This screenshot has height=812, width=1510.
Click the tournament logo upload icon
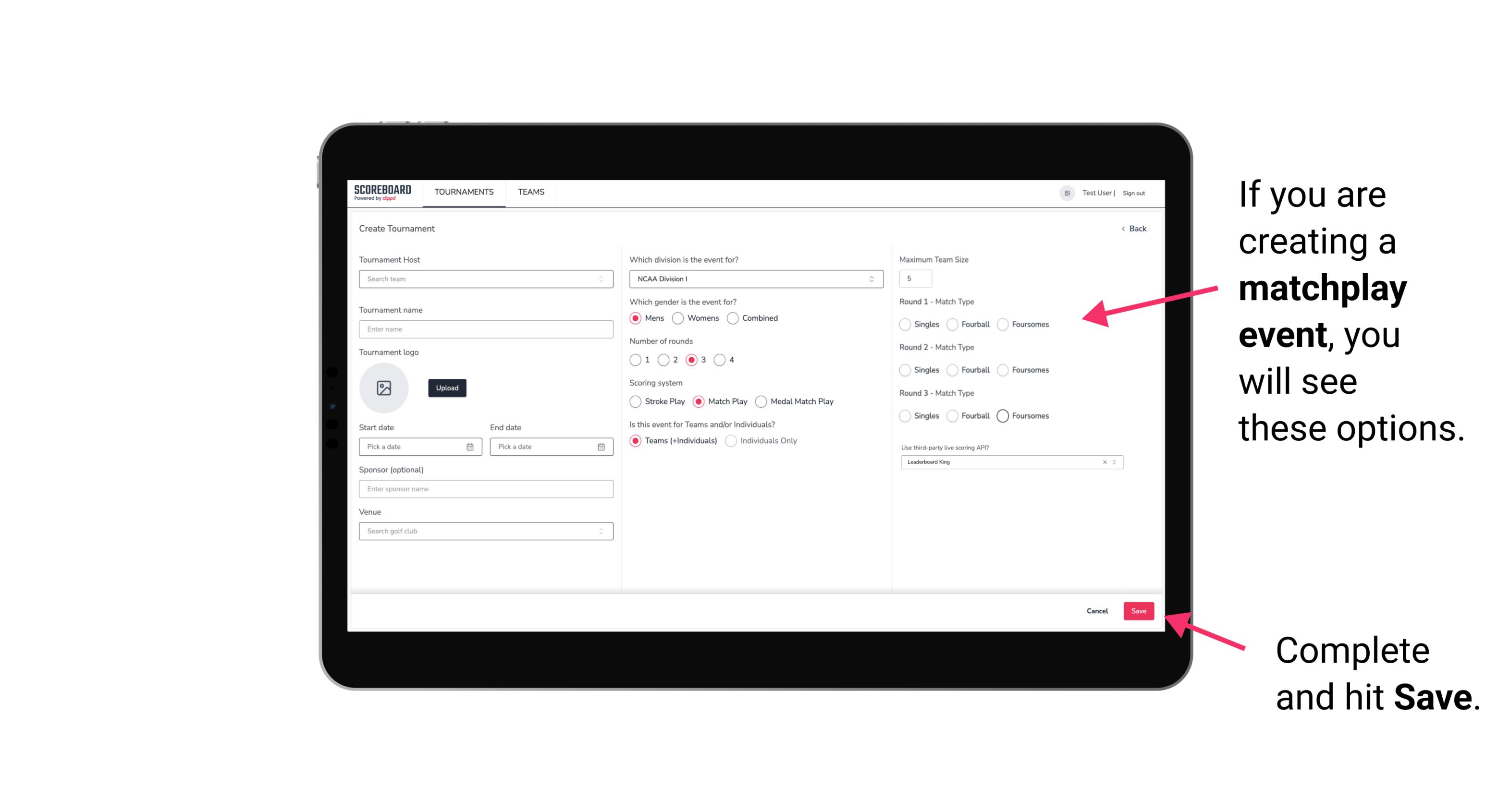385,388
